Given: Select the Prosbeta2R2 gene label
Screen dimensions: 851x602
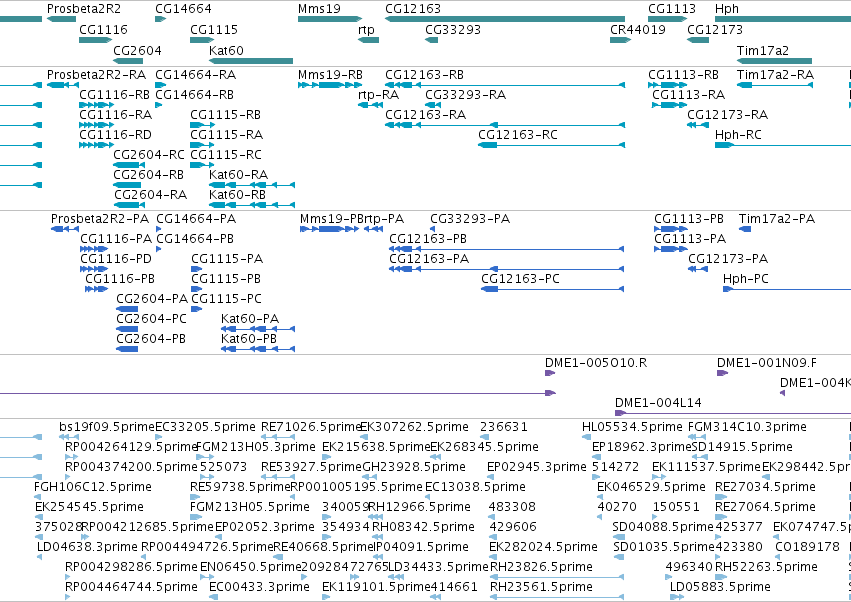Looking at the screenshot, I should (x=84, y=9).
